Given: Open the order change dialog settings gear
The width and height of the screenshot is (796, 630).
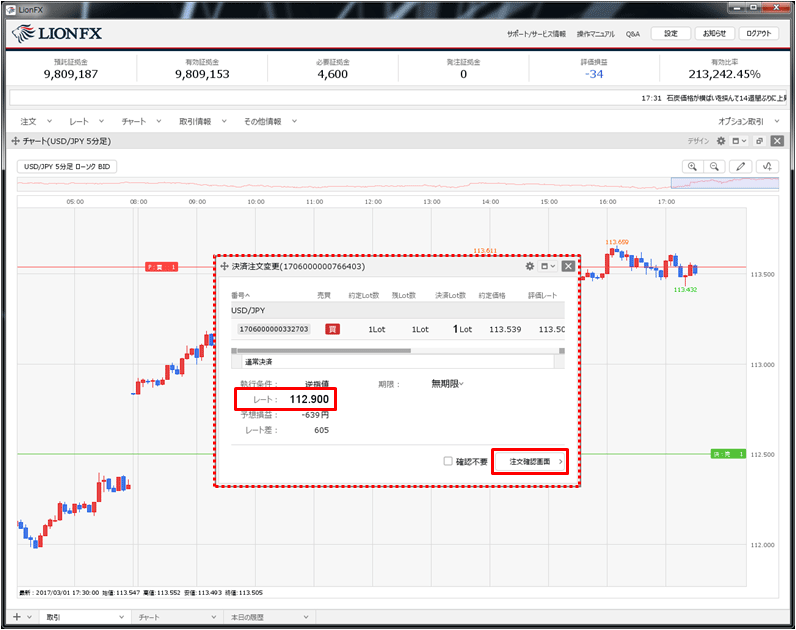Looking at the screenshot, I should point(529,266).
